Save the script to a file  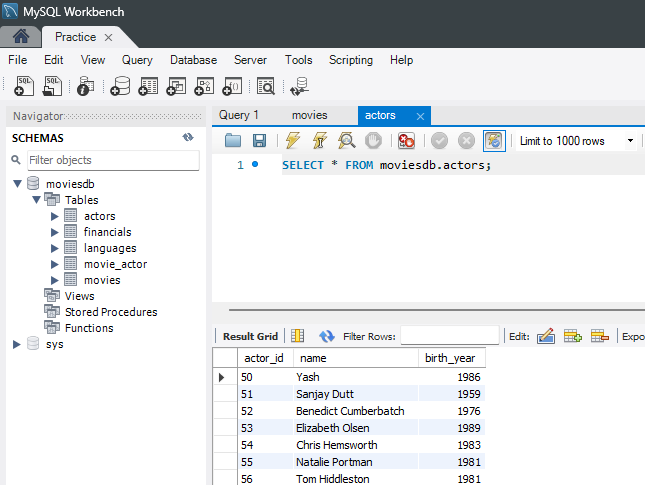pos(259,141)
